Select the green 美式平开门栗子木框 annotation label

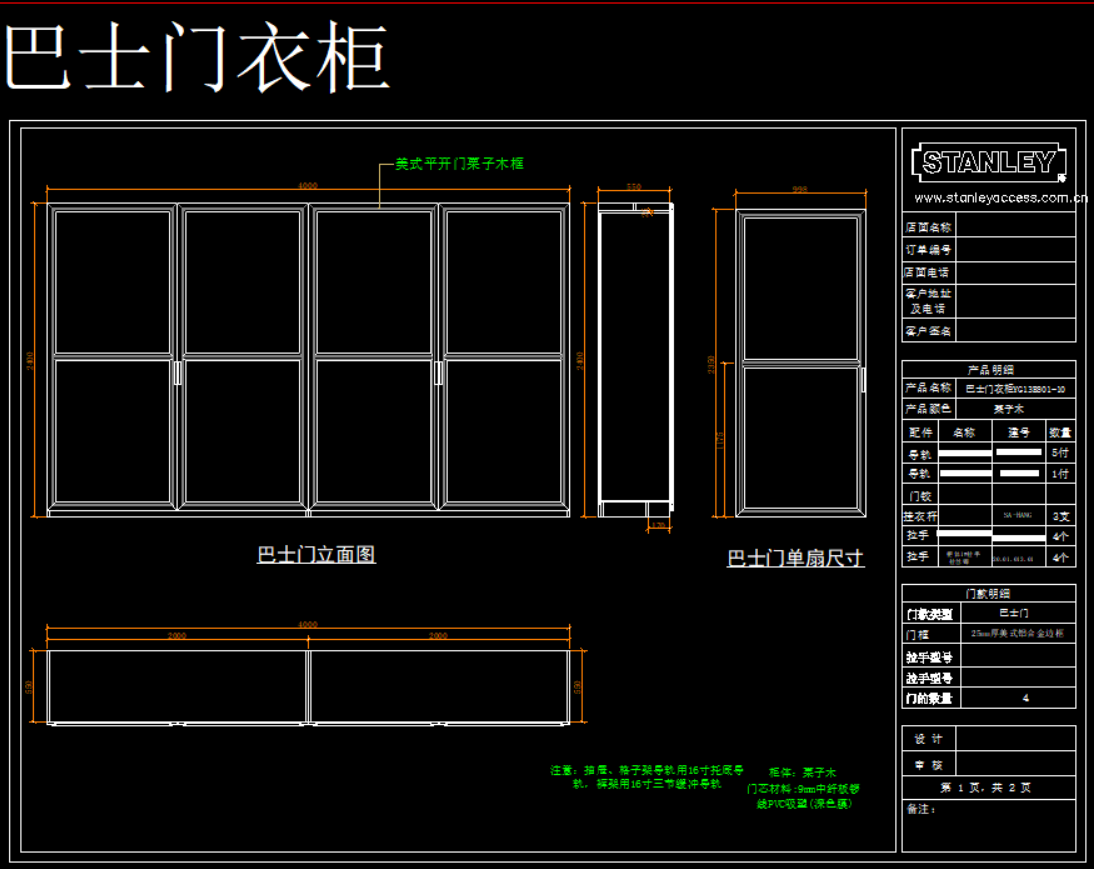click(459, 164)
